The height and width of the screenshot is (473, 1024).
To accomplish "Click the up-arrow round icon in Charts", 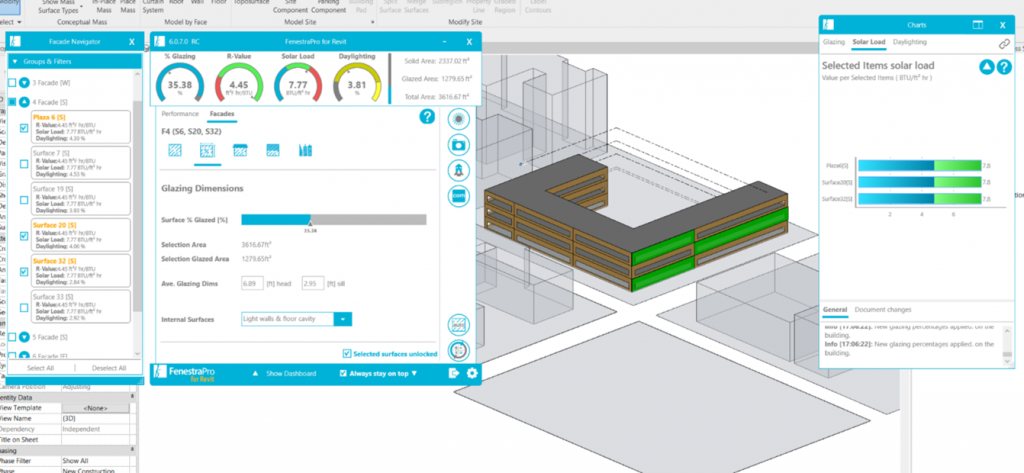I will click(x=986, y=67).
